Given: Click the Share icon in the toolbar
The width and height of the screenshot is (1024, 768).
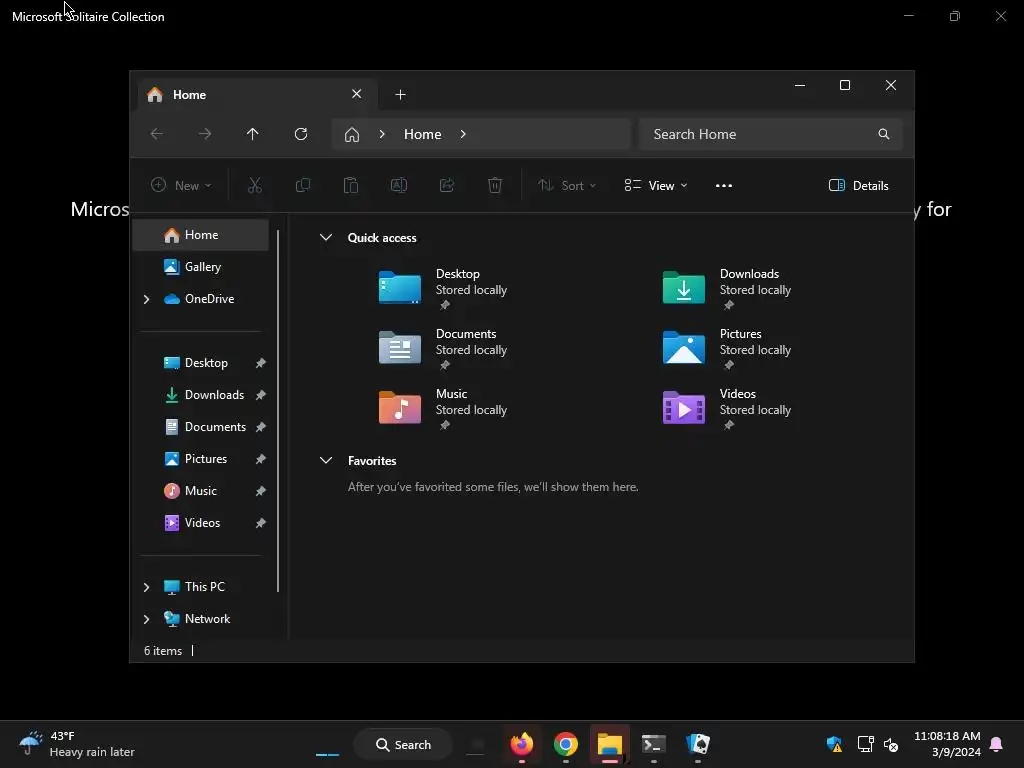Looking at the screenshot, I should (x=447, y=185).
